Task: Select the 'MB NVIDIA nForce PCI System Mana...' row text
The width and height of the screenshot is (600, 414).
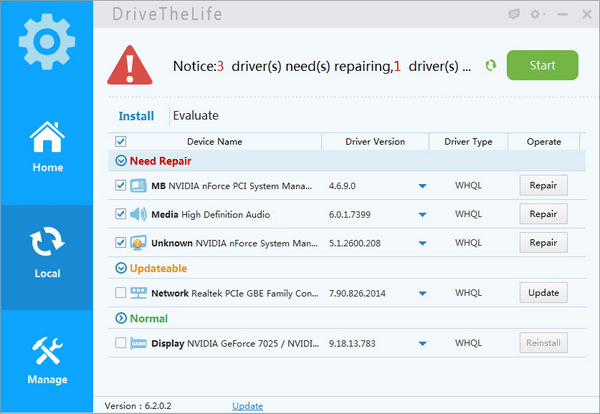Action: (232, 186)
